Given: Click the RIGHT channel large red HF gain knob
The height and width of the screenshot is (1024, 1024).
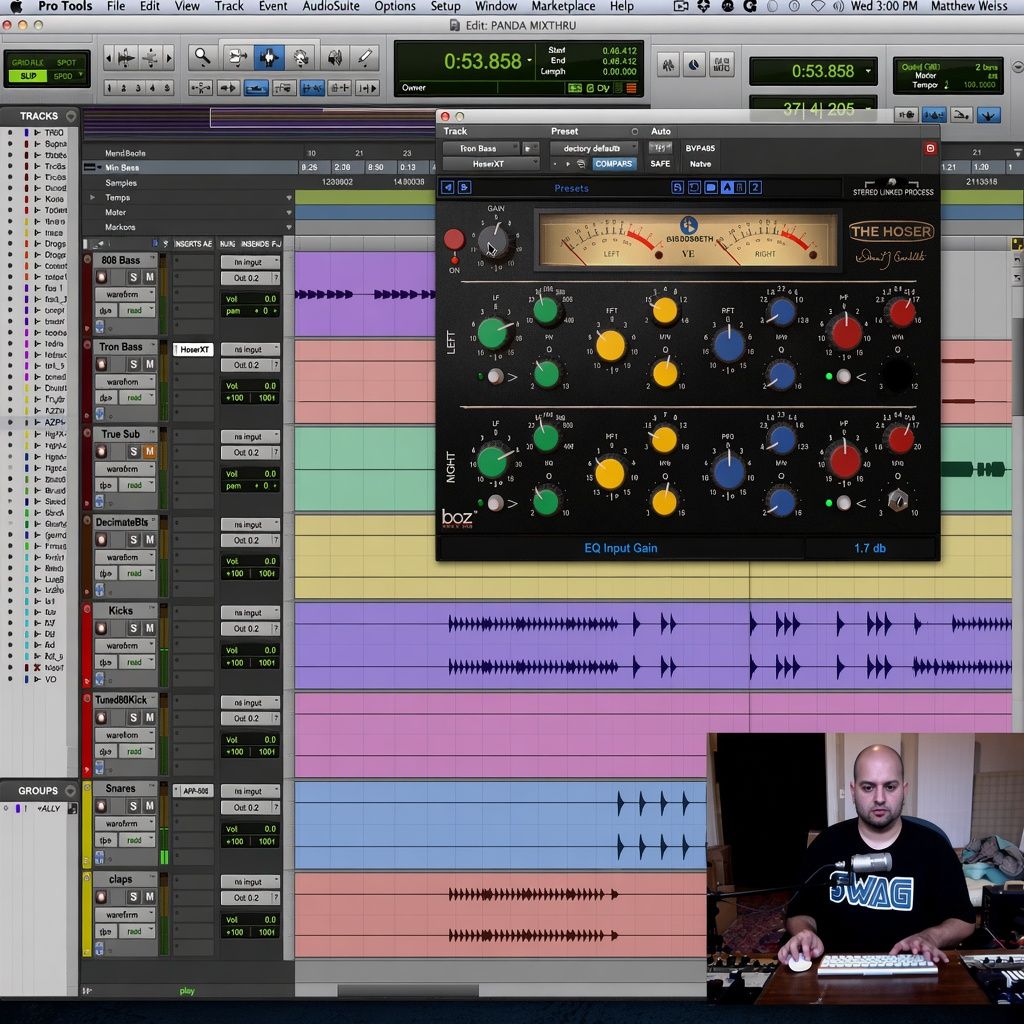Looking at the screenshot, I should (845, 460).
